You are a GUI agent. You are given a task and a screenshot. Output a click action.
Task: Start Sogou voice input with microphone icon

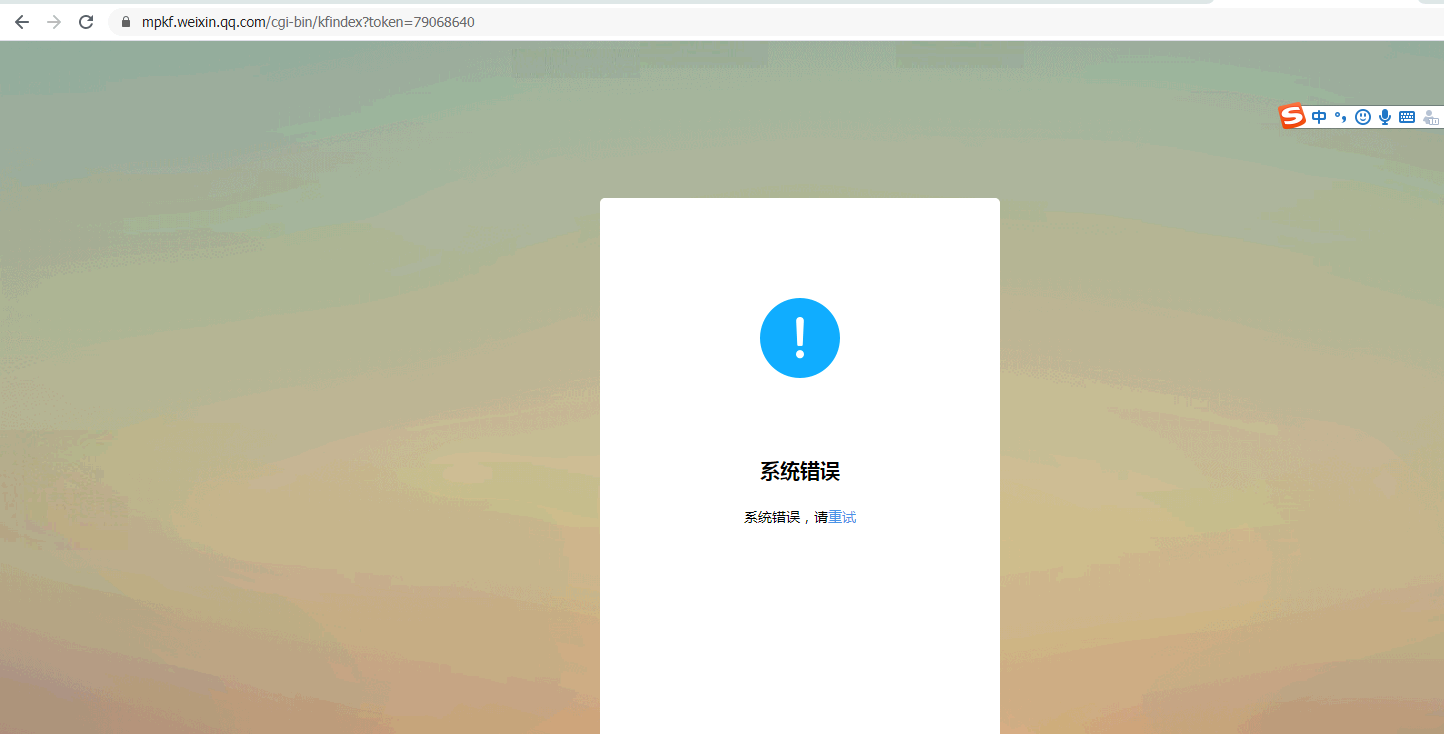(1385, 116)
